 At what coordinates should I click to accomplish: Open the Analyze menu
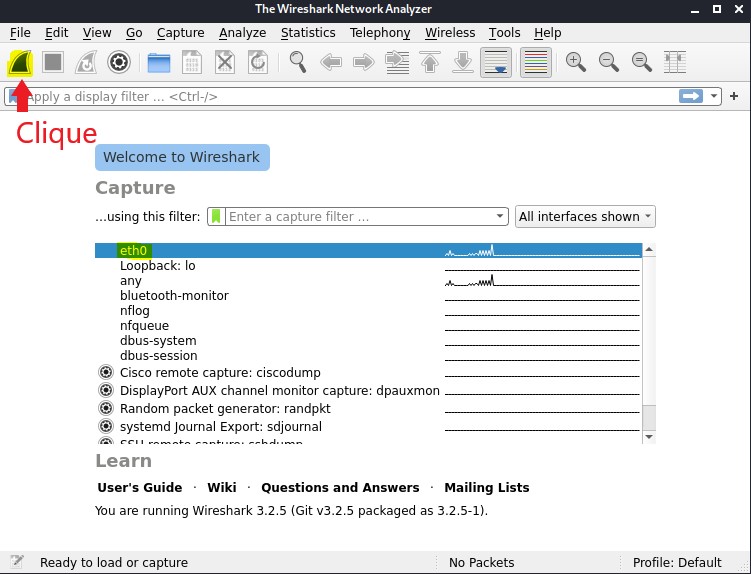[x=243, y=33]
